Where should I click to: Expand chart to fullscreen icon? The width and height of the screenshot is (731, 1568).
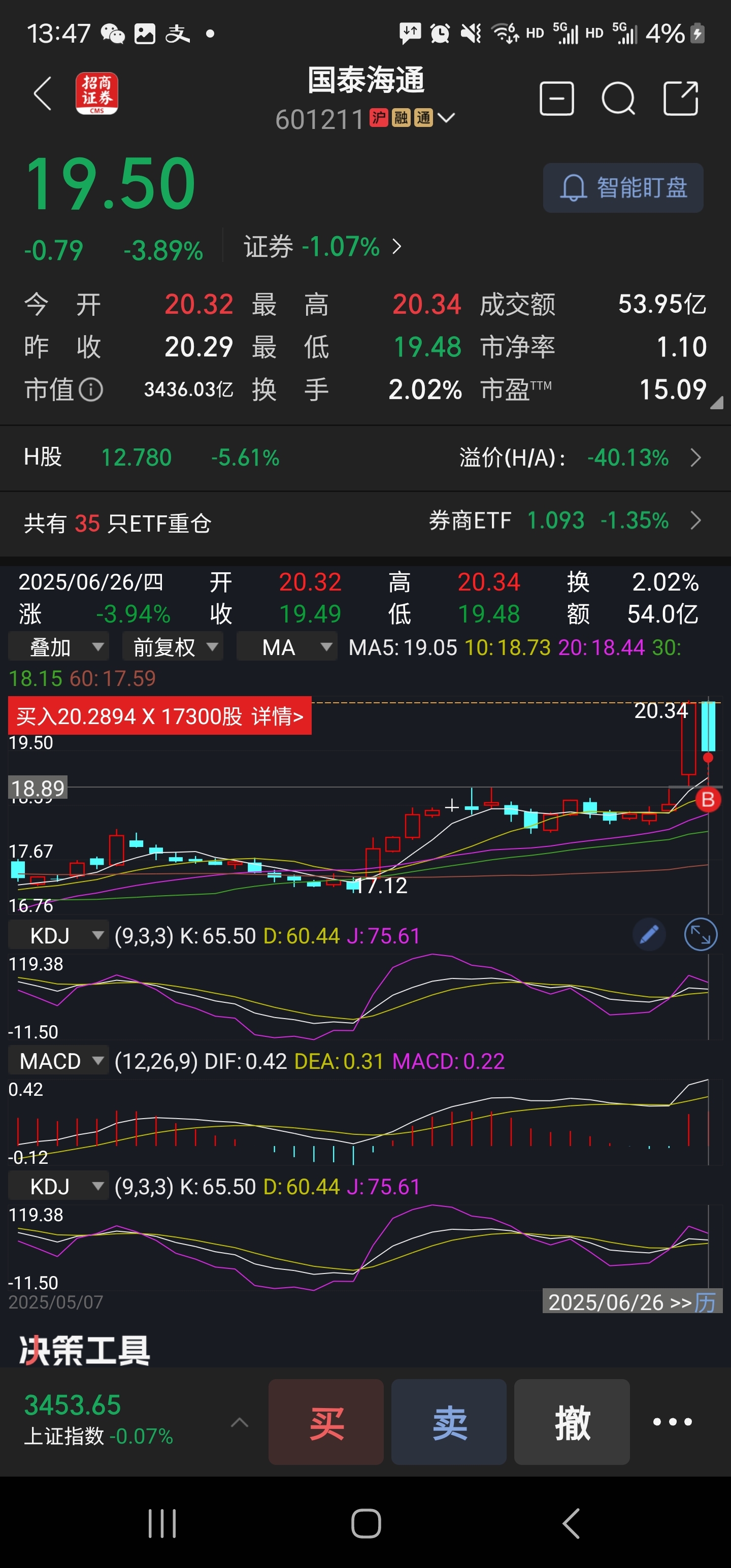(701, 934)
